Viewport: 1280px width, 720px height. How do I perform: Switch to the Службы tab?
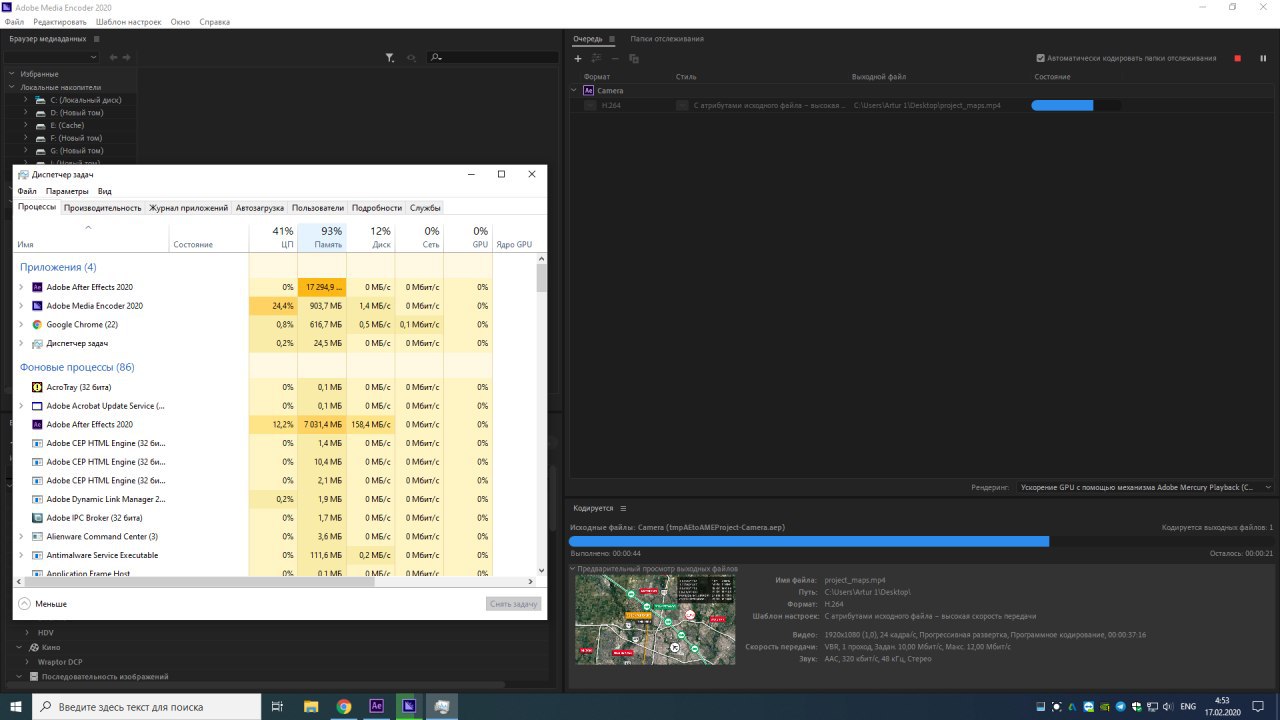pyautogui.click(x=425, y=208)
